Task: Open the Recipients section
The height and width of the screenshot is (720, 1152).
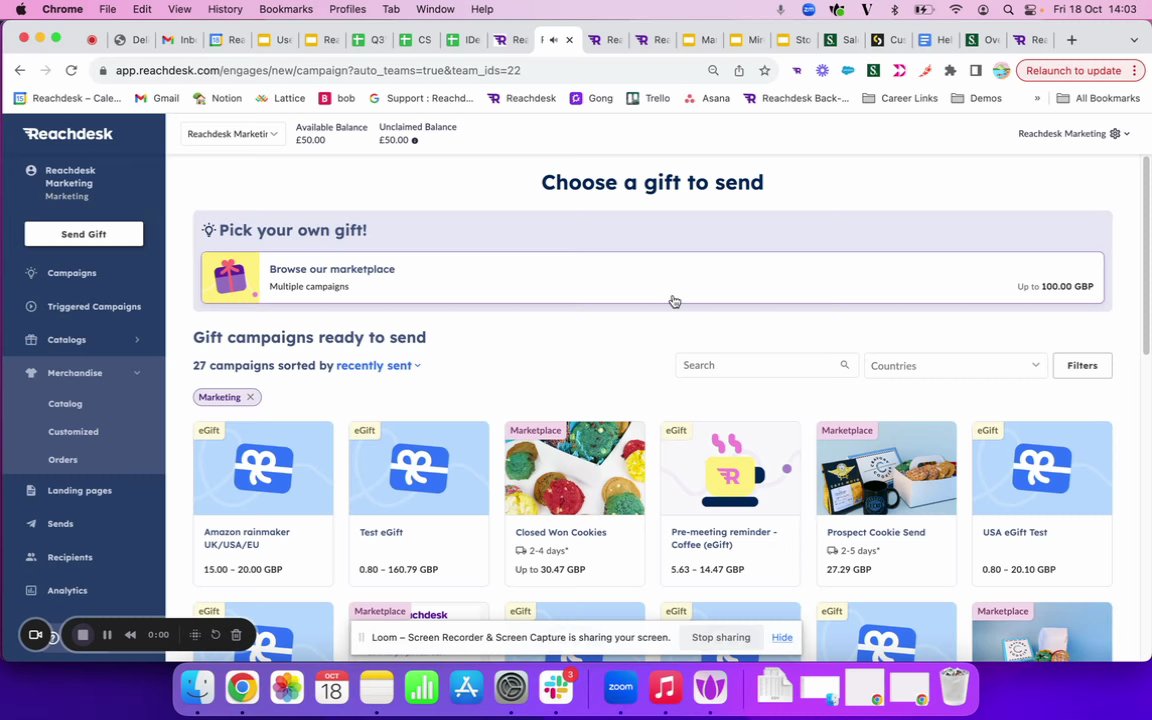Action: click(x=70, y=557)
